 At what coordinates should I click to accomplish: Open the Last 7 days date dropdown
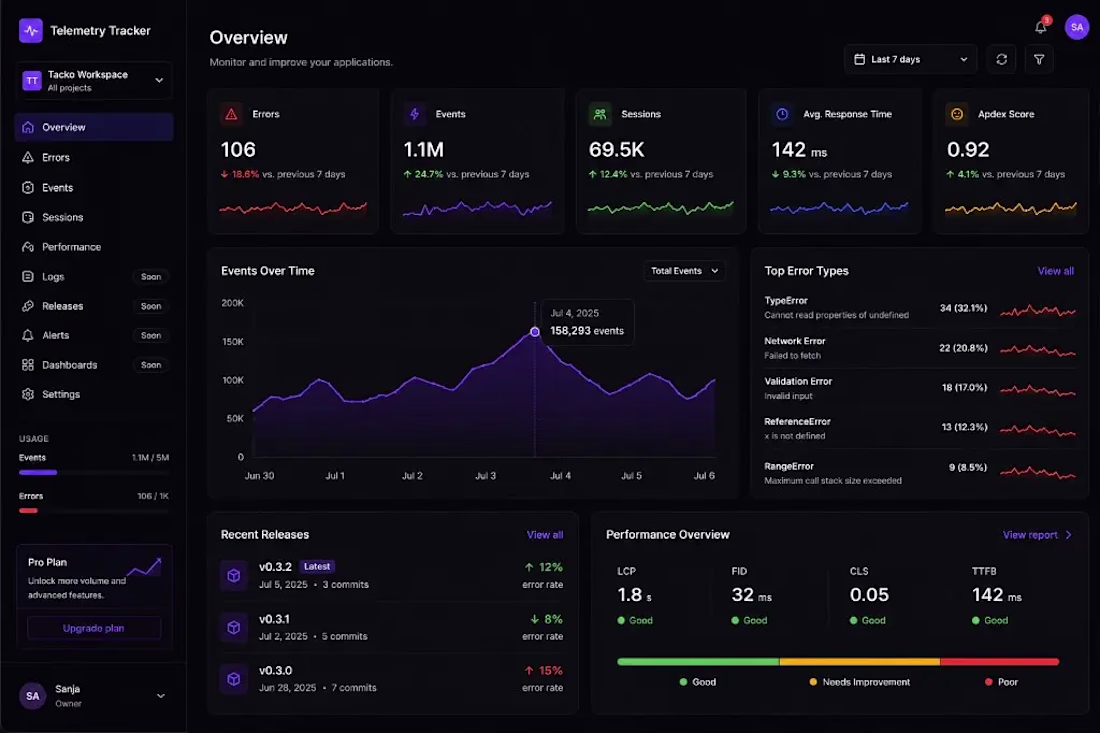(911, 60)
